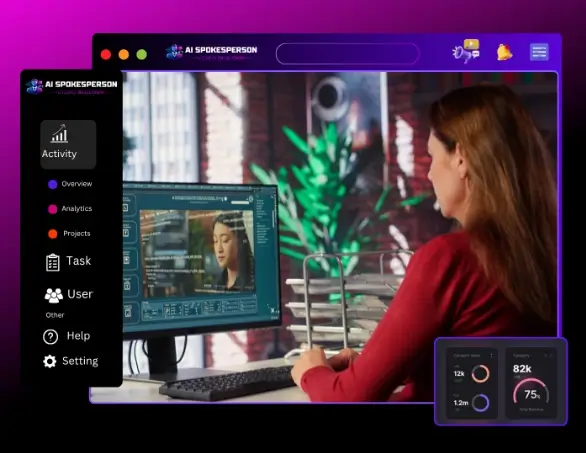Screen dimensions: 586x453
Task: Click the Task clipboard icon
Action: pos(53,262)
